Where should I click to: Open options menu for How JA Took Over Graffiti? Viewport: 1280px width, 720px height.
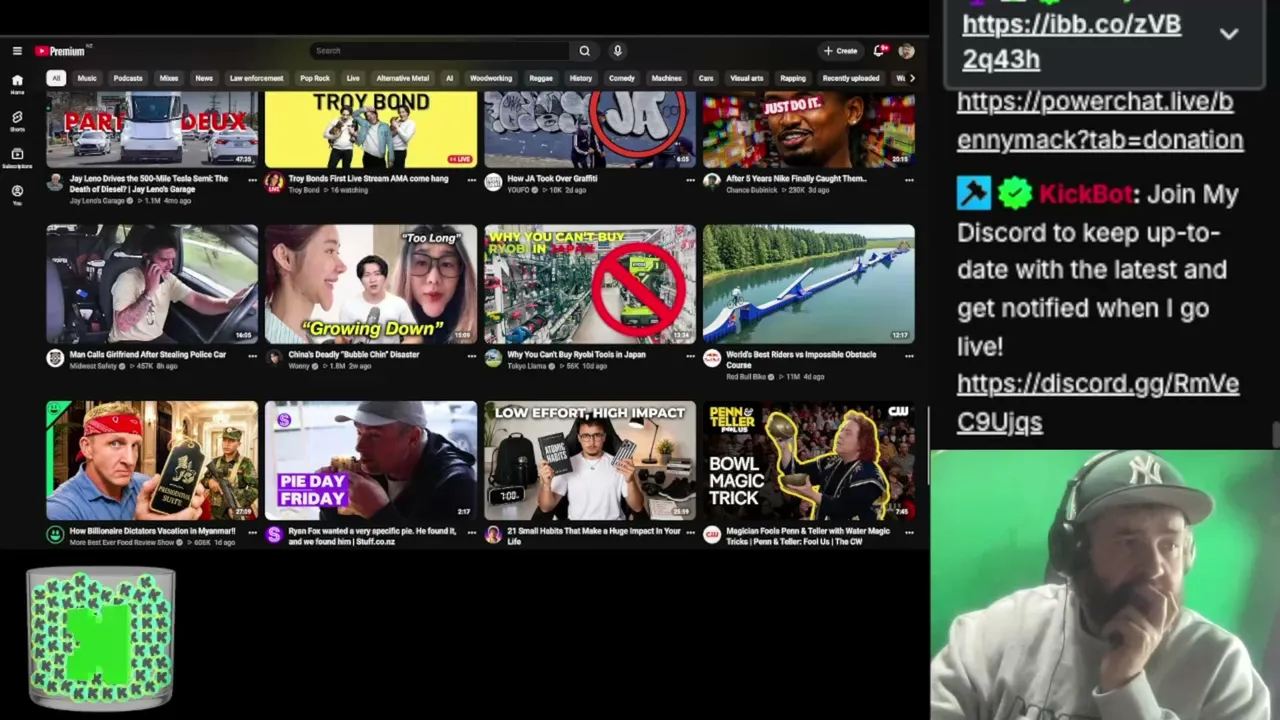[x=690, y=180]
